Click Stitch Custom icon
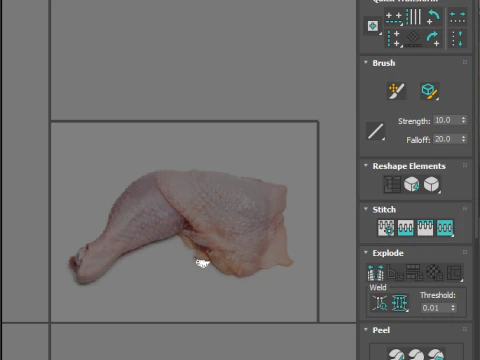 coord(445,228)
